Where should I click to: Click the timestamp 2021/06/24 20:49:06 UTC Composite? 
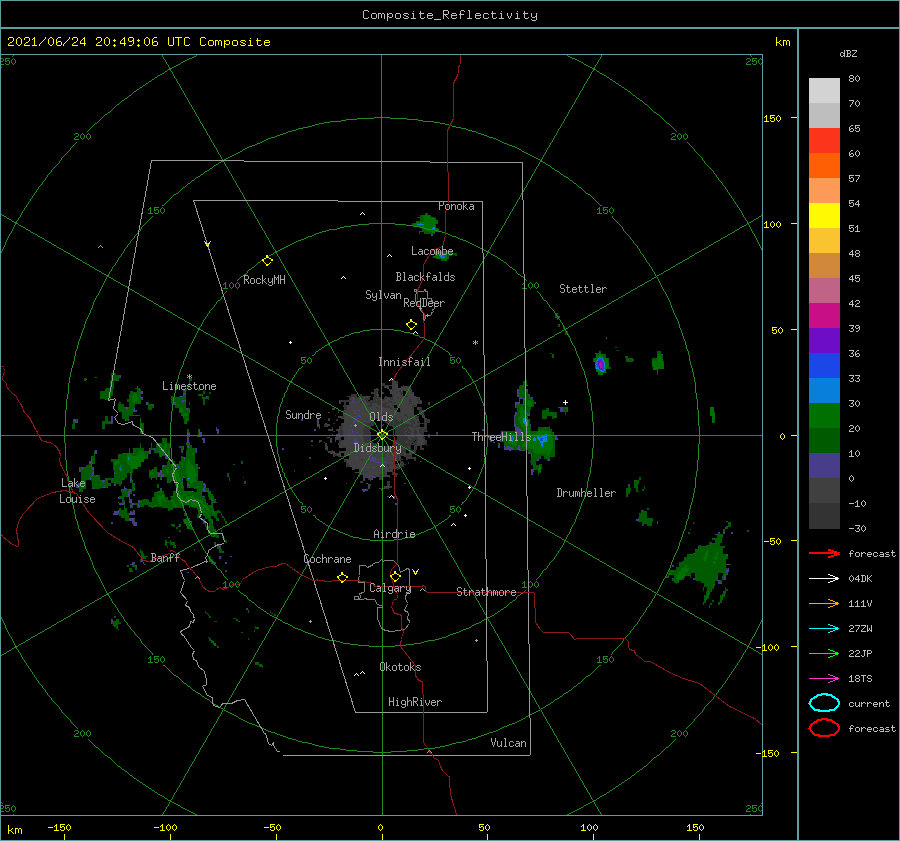(138, 42)
